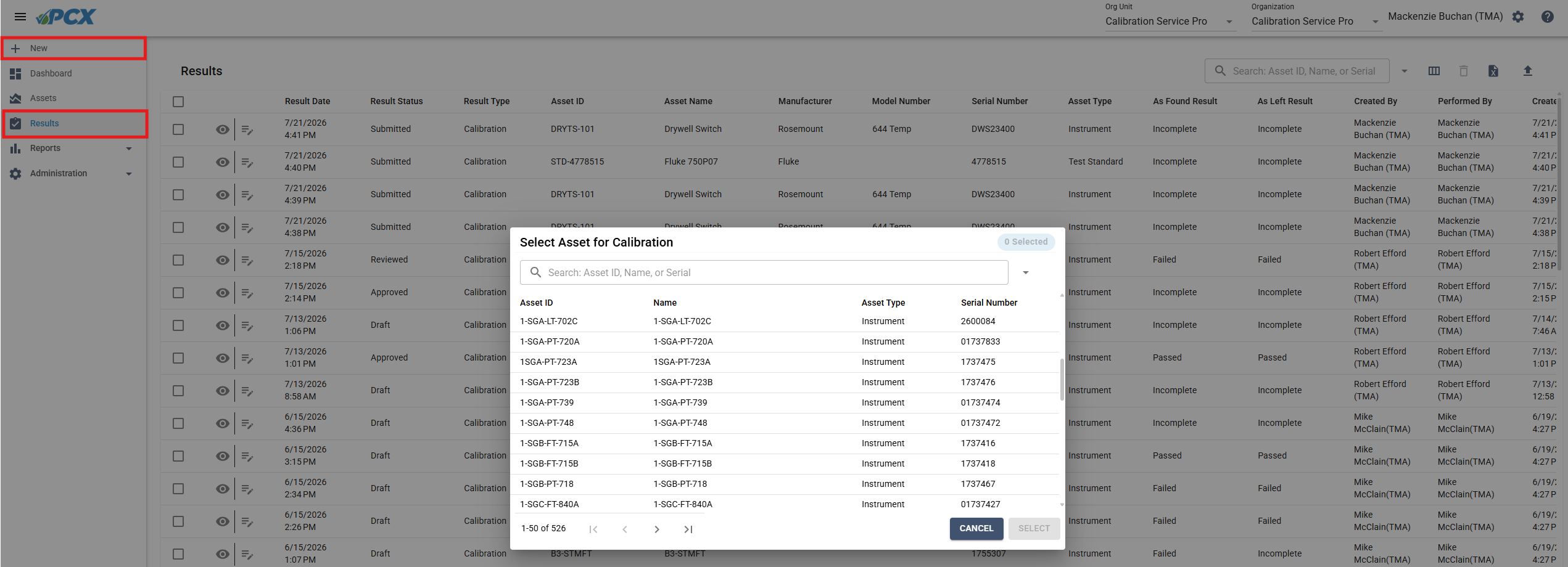This screenshot has width=1568, height=567.
Task: Open Results from the sidebar
Action: [75, 123]
